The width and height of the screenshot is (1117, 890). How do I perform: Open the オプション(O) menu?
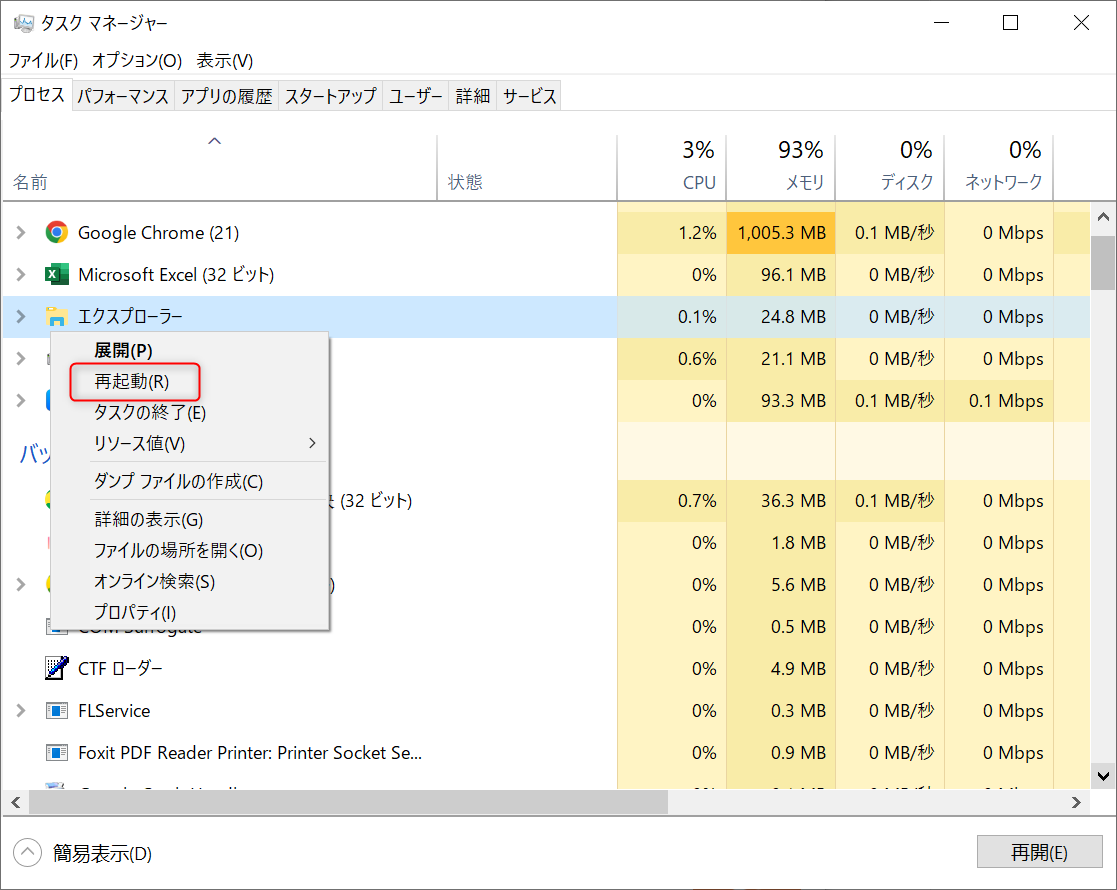(137, 60)
